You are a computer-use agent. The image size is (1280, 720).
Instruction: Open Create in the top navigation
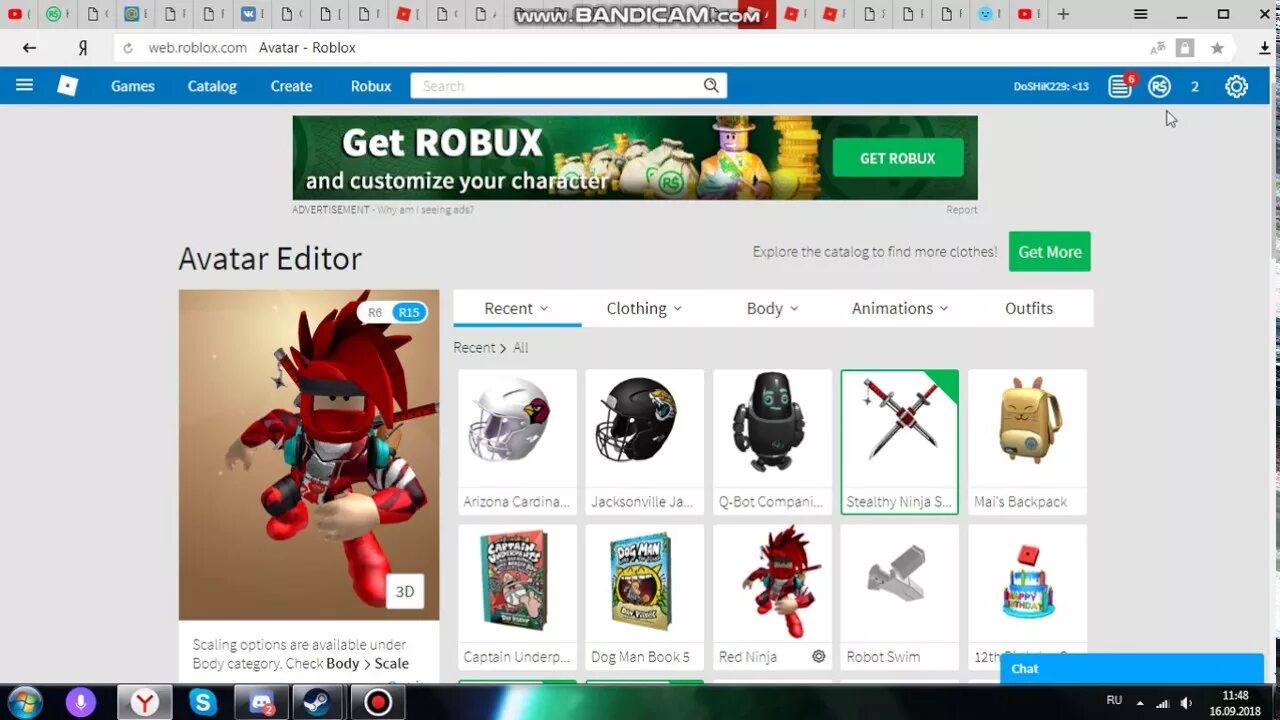point(291,86)
